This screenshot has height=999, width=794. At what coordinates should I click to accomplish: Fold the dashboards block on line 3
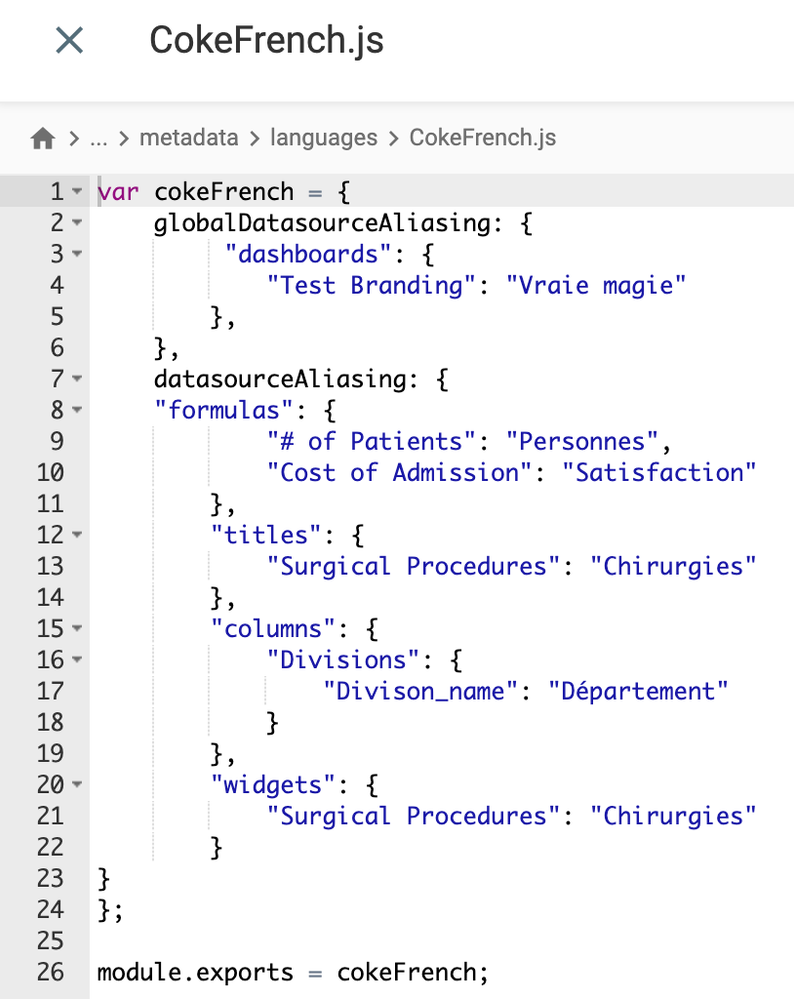78,254
